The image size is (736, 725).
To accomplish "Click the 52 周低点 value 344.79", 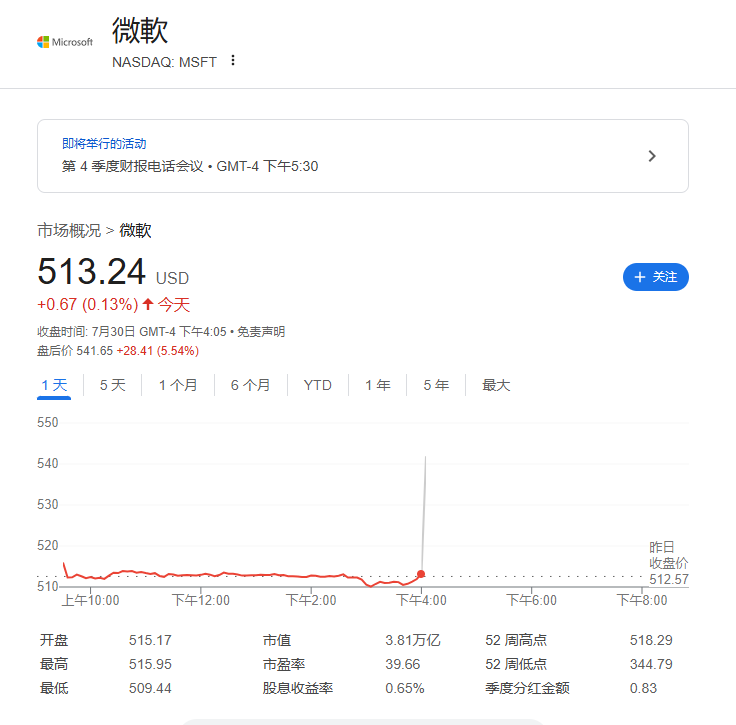I will (x=651, y=664).
